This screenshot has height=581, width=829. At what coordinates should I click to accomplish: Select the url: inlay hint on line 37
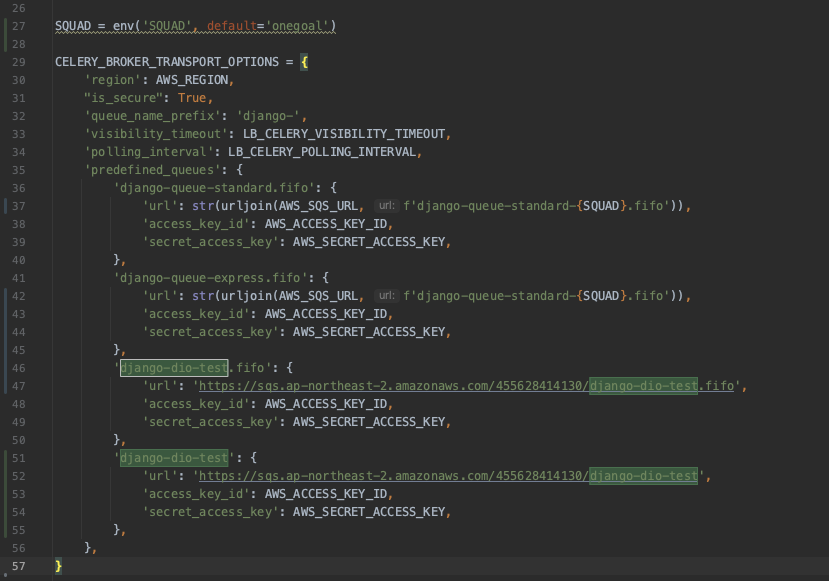(386, 206)
